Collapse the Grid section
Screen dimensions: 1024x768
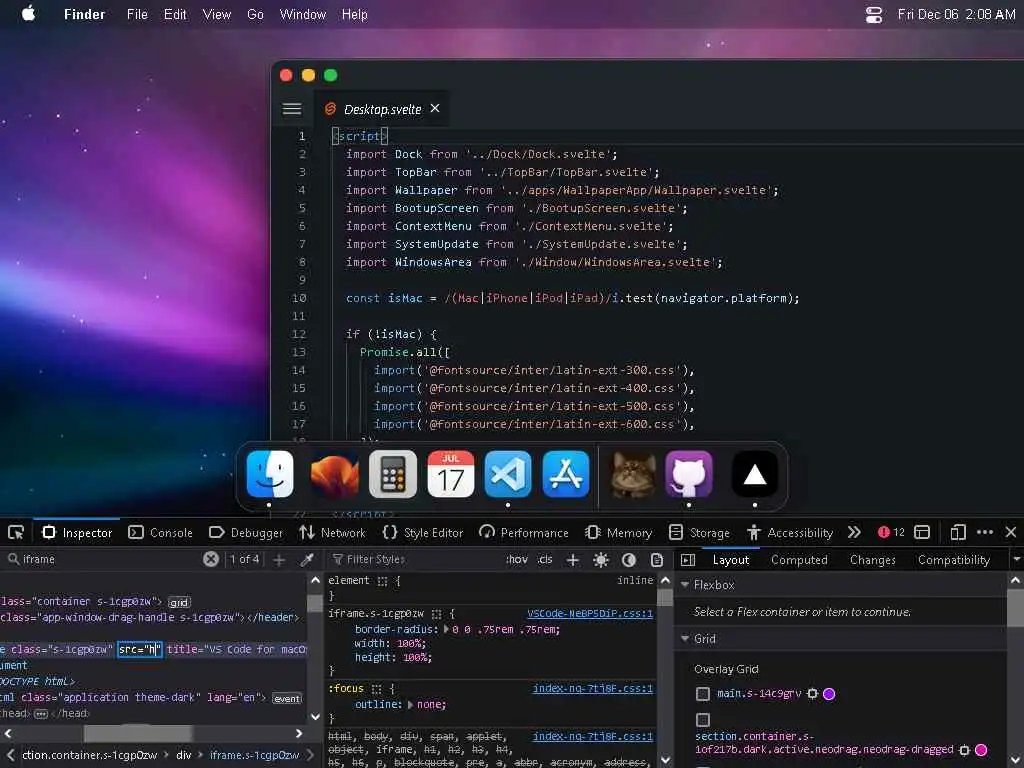click(685, 639)
